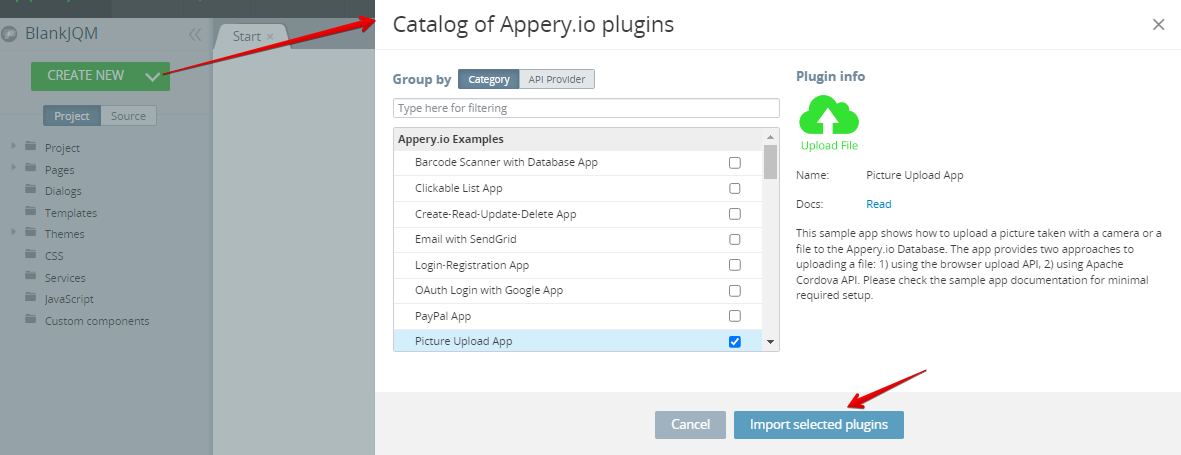Image resolution: width=1181 pixels, height=455 pixels.
Task: Group plugins by Category
Action: point(488,79)
